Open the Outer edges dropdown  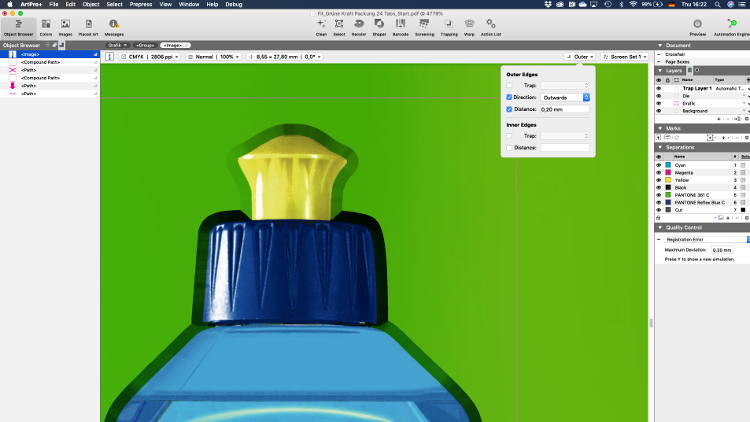pos(580,56)
